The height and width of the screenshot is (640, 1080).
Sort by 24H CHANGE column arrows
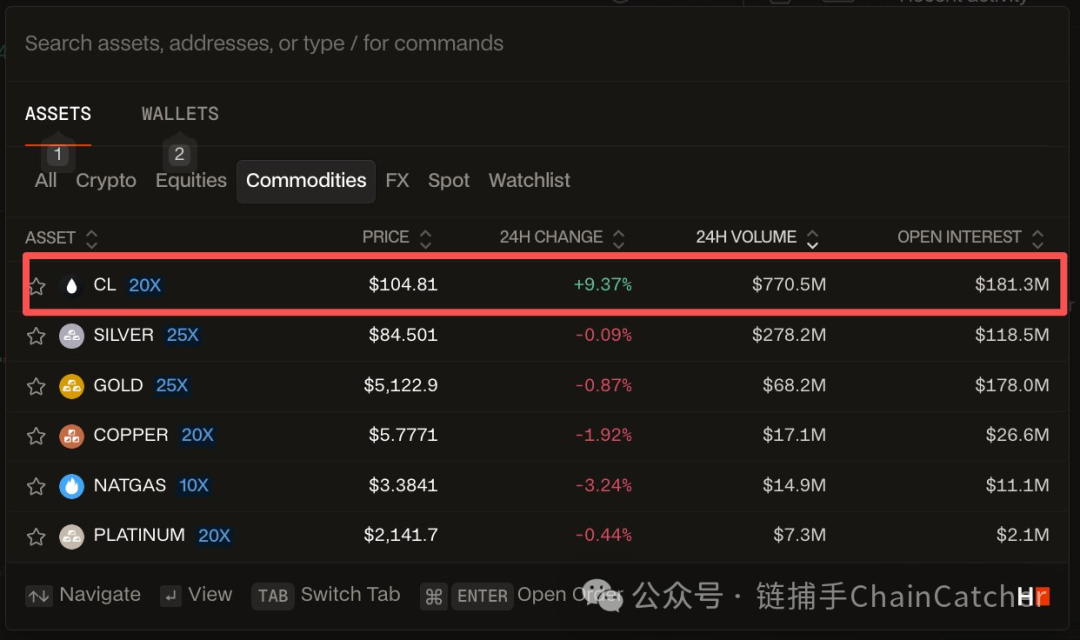point(619,238)
